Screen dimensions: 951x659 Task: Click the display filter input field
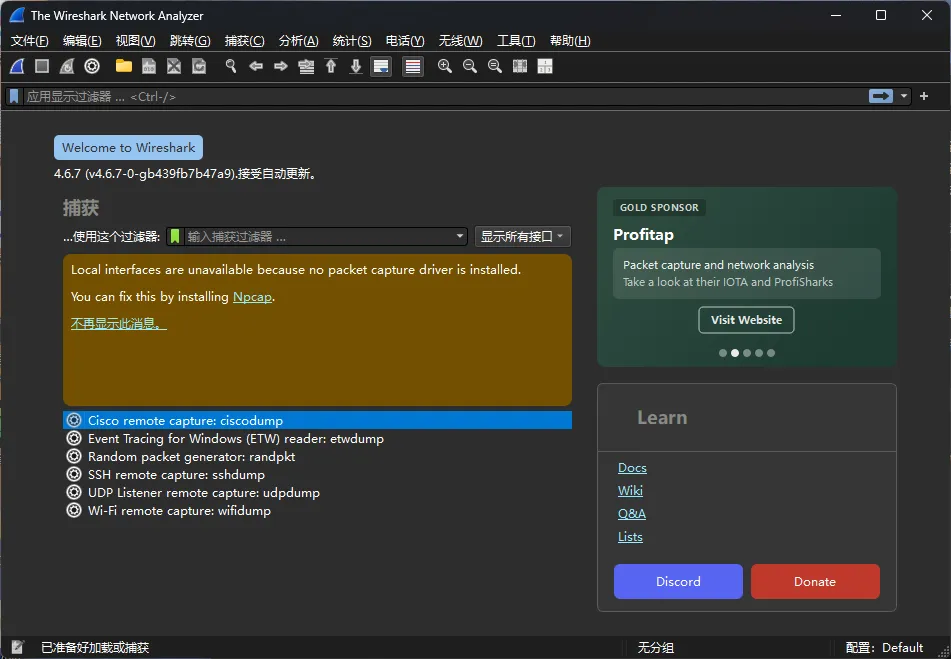(445, 96)
